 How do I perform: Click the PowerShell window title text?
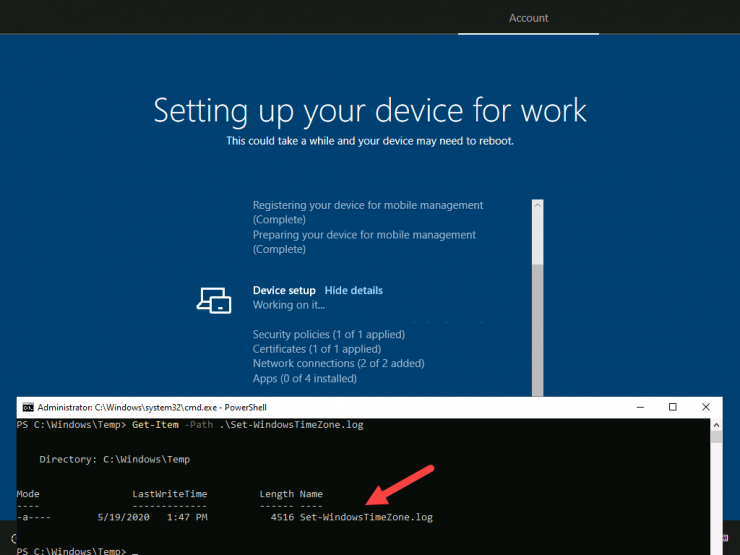[x=152, y=407]
